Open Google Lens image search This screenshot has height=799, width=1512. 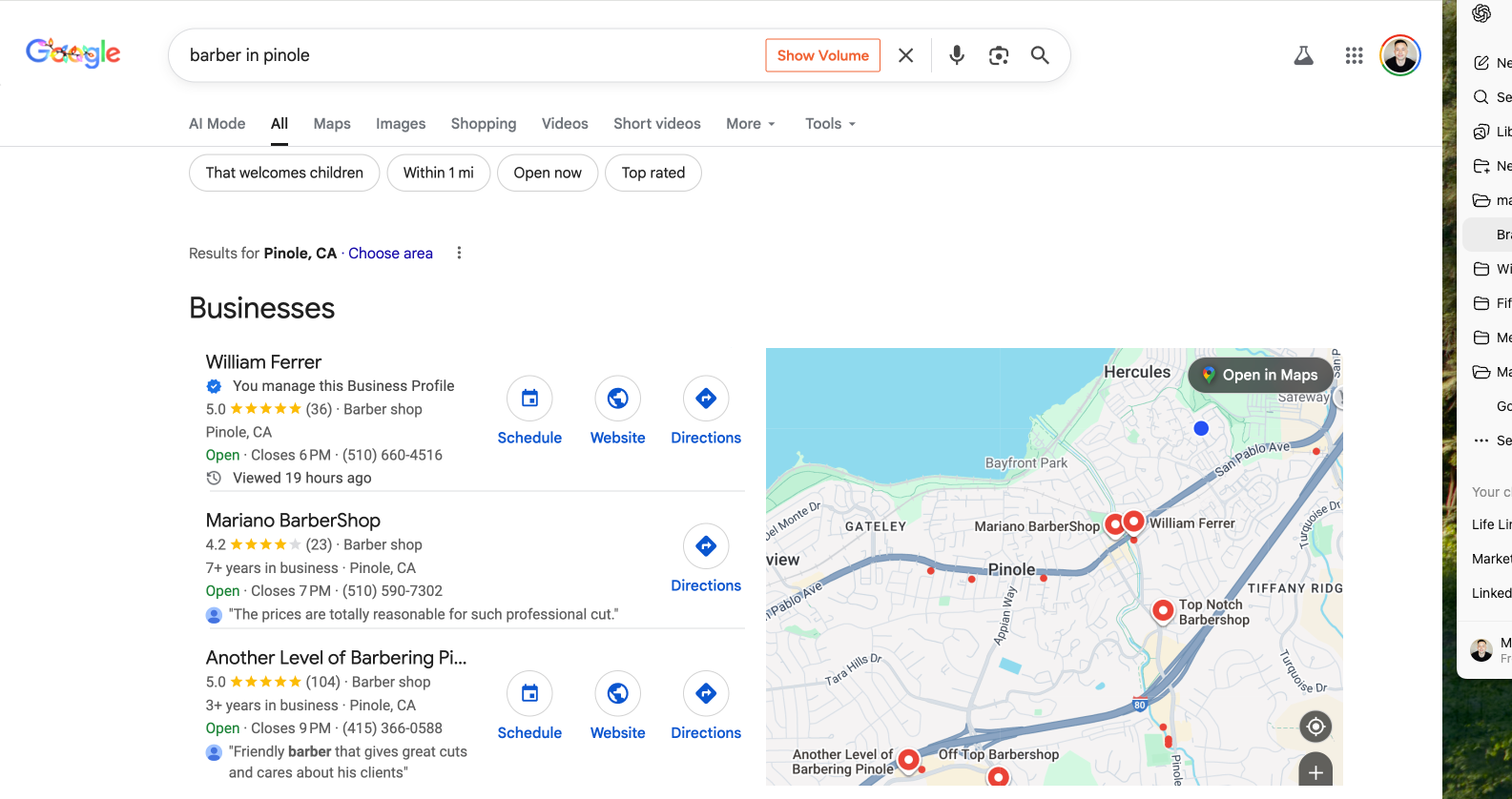click(998, 55)
